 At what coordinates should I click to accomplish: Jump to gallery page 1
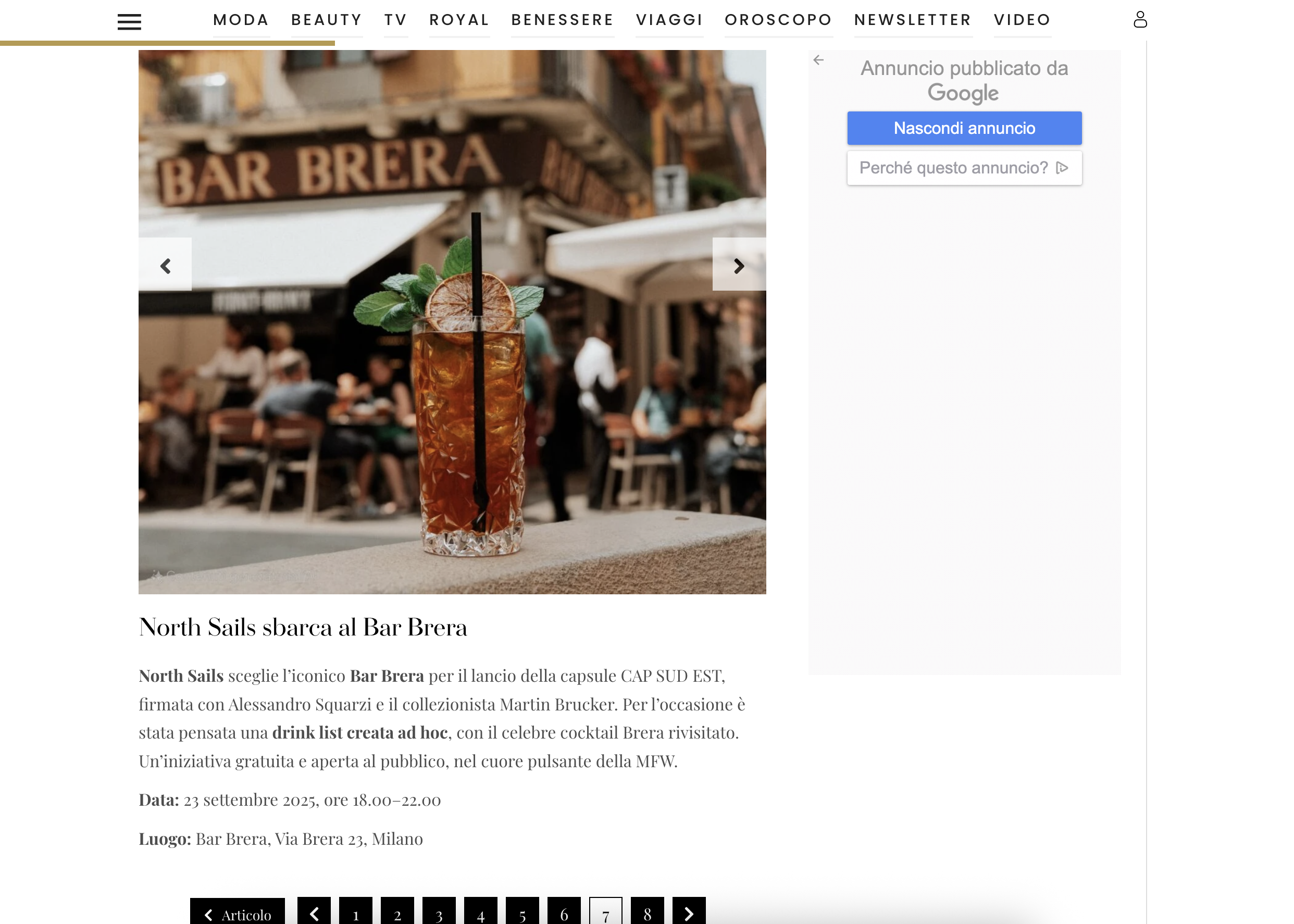356,913
